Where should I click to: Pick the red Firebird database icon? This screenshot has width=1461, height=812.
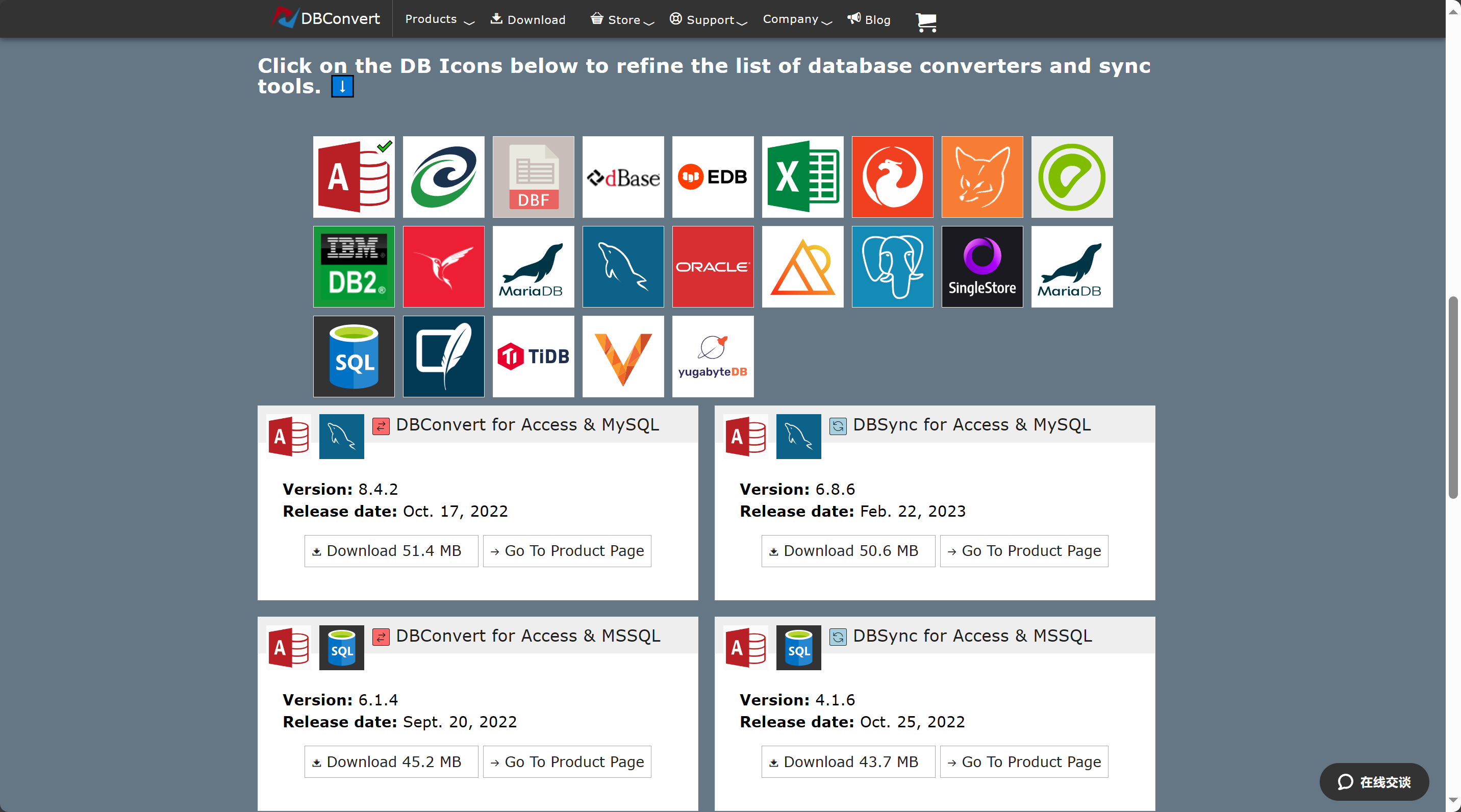coord(892,177)
